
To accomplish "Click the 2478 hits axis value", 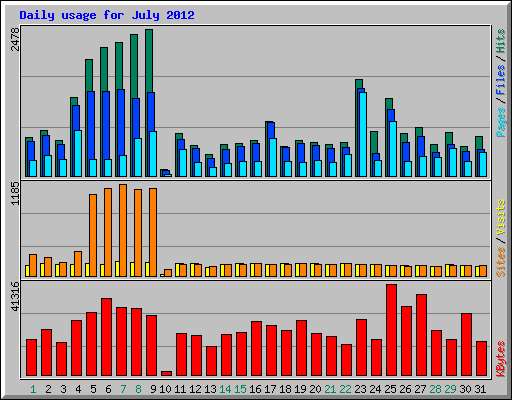I will (x=15, y=39).
